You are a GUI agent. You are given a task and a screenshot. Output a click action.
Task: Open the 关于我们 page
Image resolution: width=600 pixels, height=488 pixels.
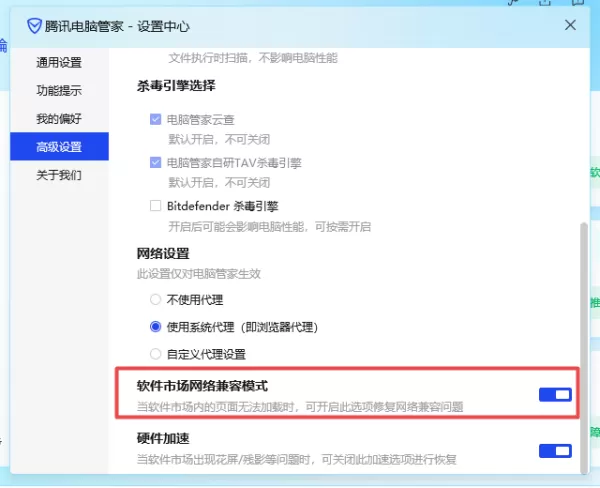pos(59,175)
